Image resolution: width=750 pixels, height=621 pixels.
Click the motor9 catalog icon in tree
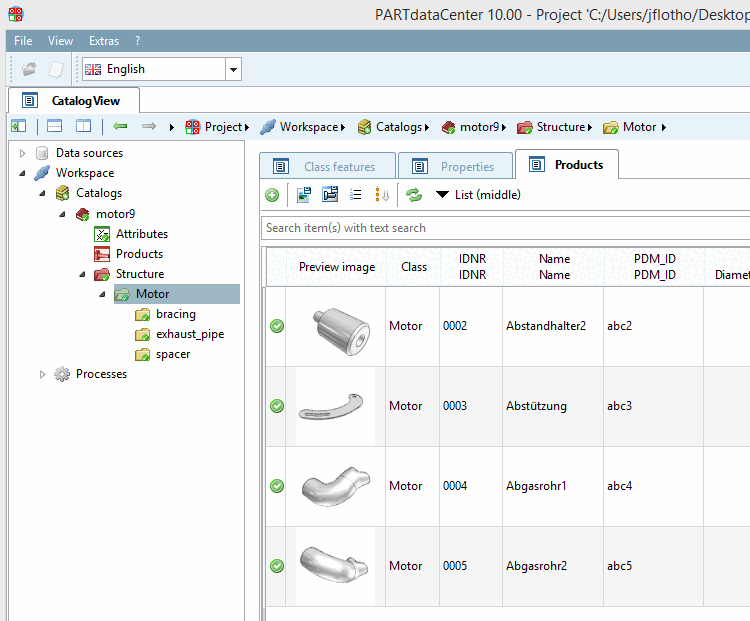coord(82,214)
